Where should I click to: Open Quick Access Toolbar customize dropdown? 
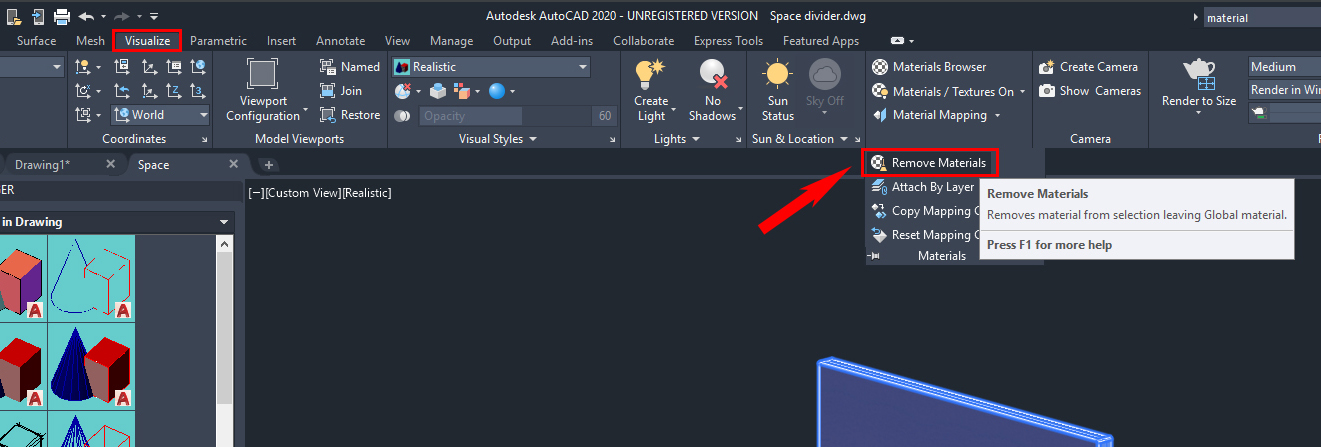(154, 17)
